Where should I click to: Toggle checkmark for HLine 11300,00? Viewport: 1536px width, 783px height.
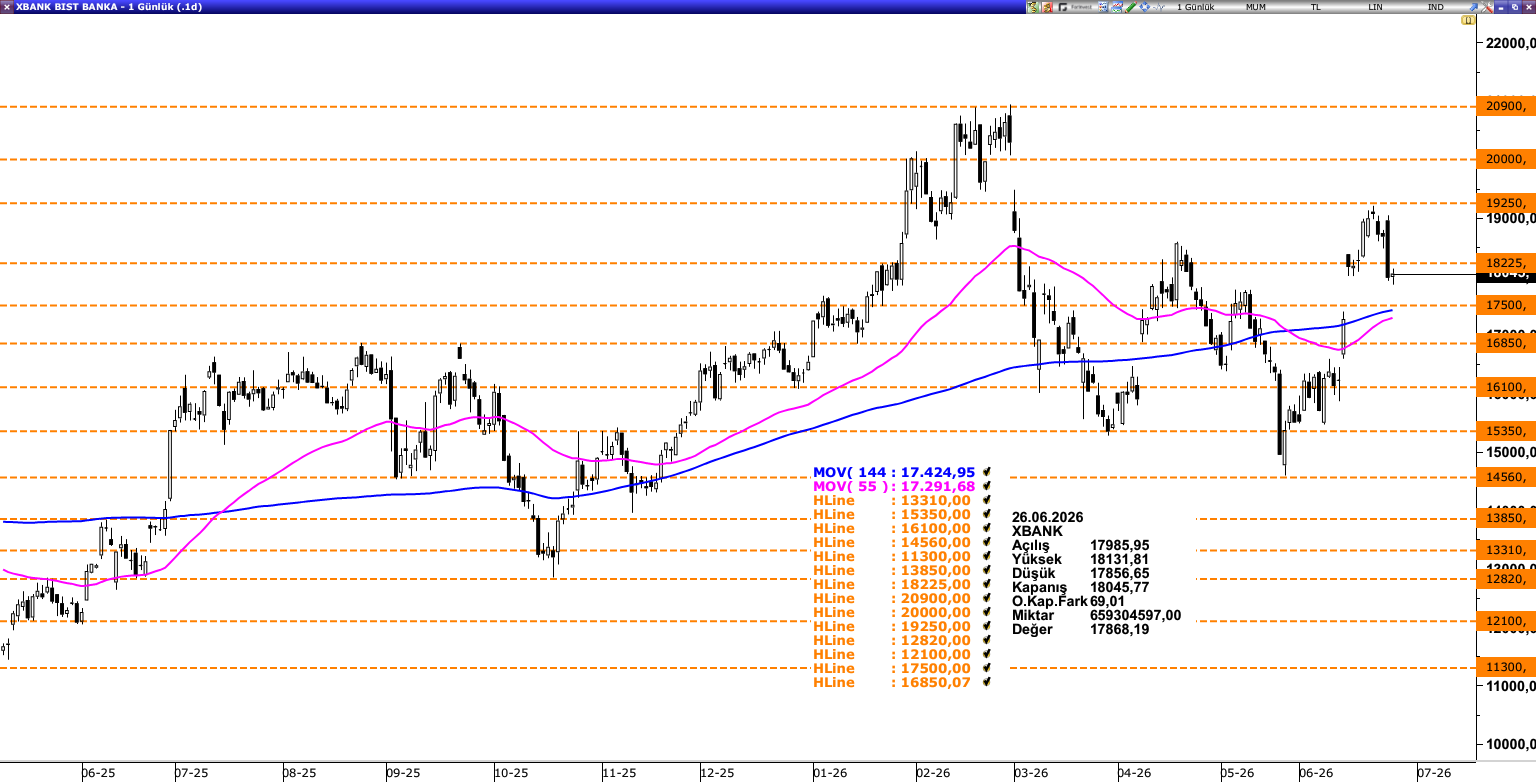pyautogui.click(x=986, y=556)
